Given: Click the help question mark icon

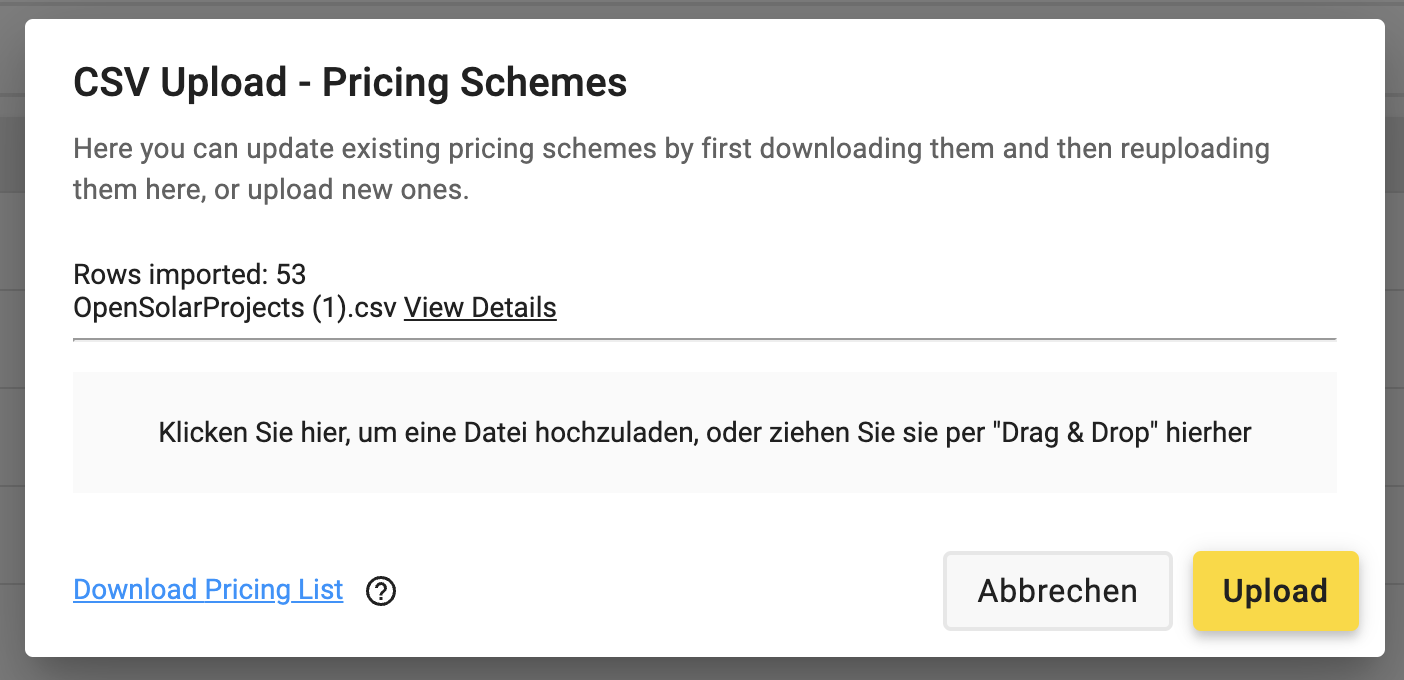Looking at the screenshot, I should click(x=381, y=591).
